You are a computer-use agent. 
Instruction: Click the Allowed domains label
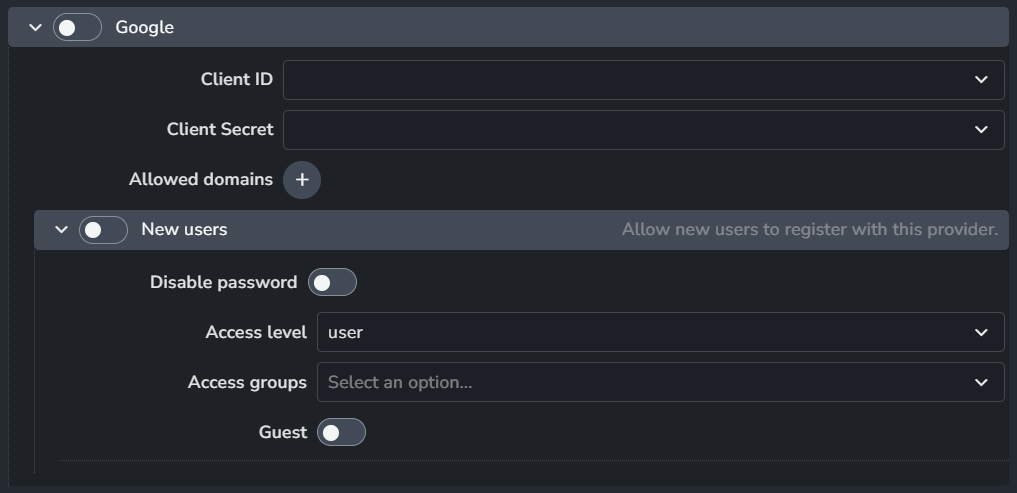click(x=201, y=180)
